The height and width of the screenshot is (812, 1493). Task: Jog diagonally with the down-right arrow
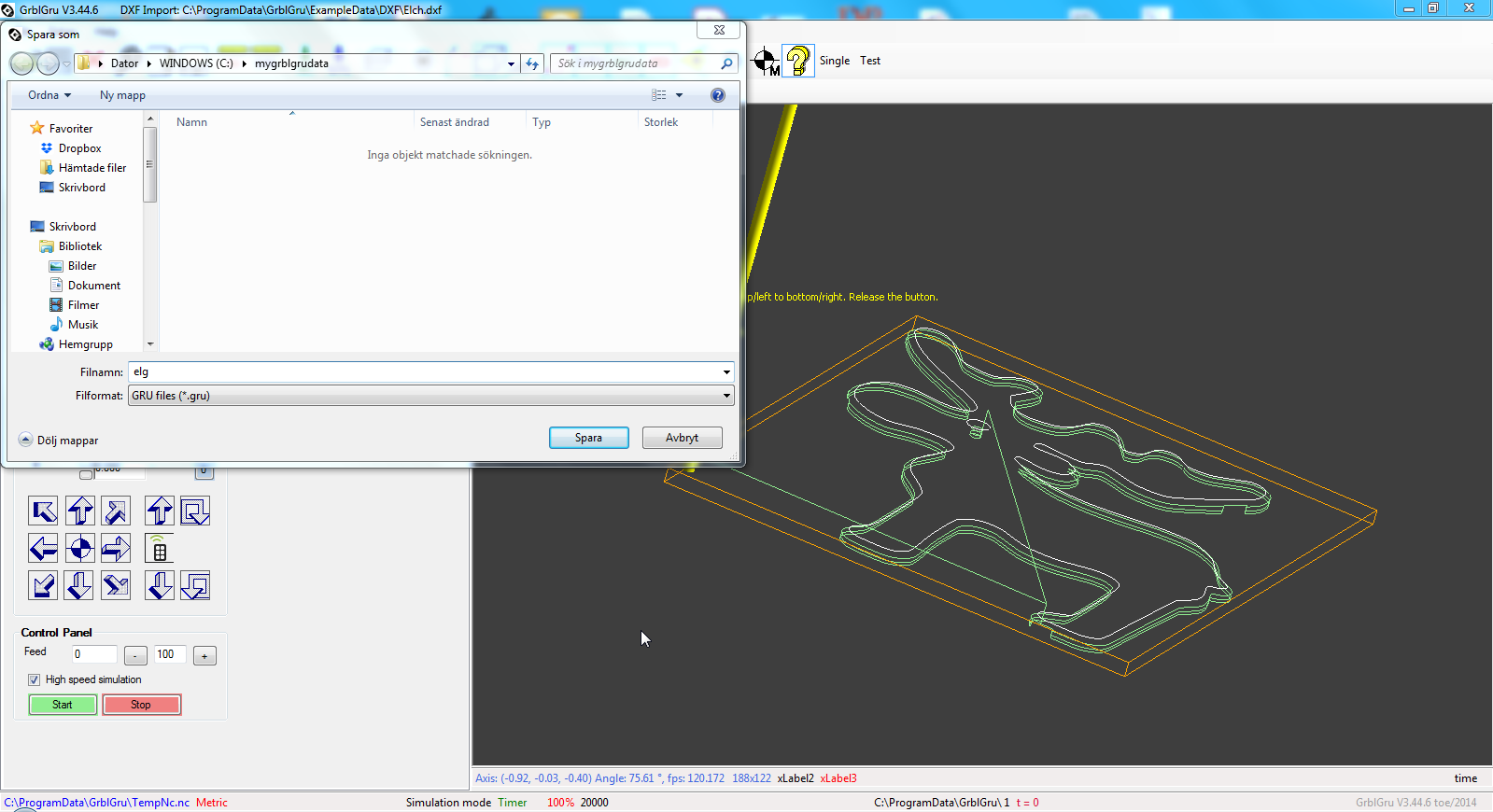coord(116,586)
